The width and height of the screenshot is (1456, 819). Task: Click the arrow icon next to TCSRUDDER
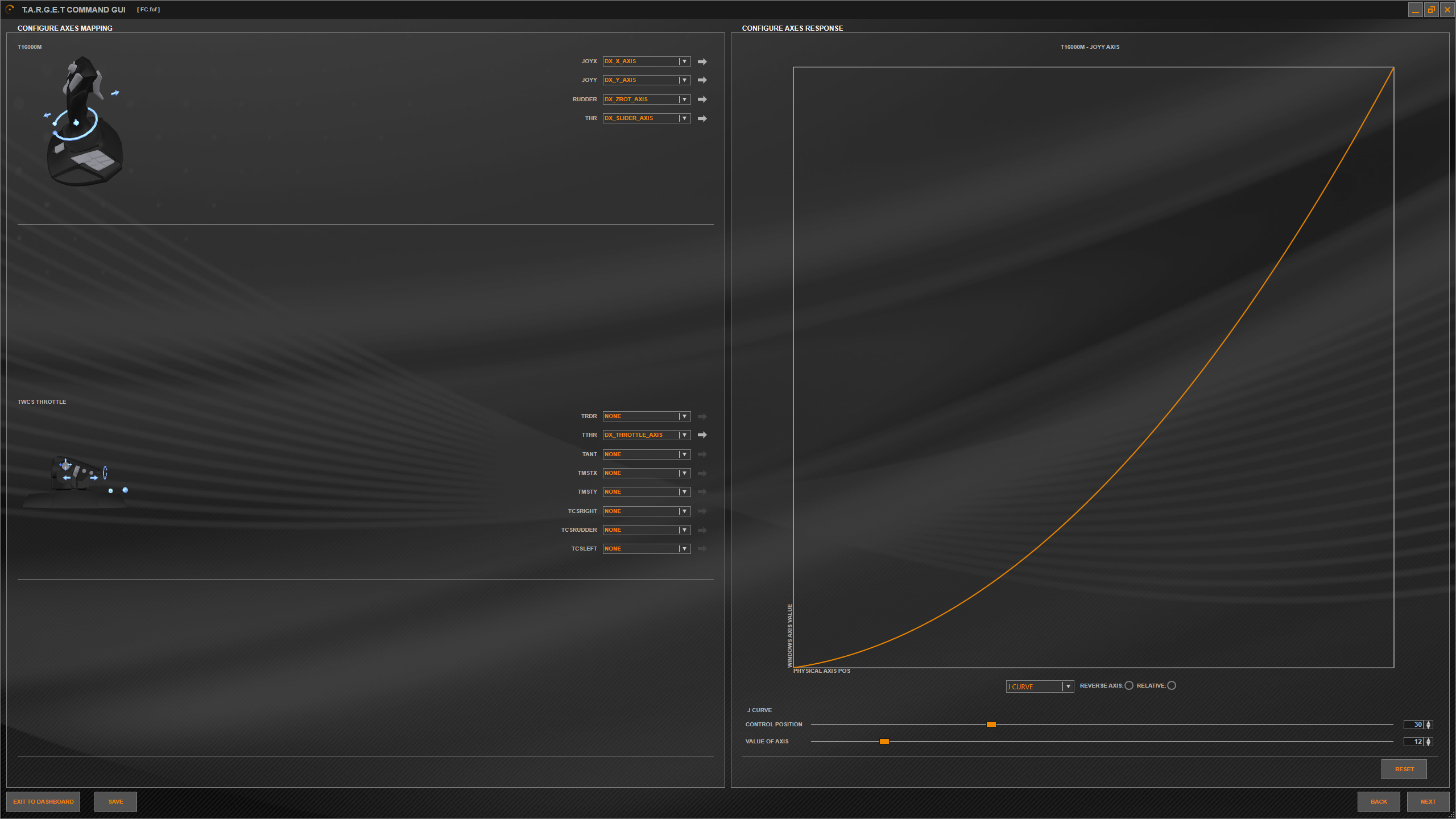click(702, 530)
